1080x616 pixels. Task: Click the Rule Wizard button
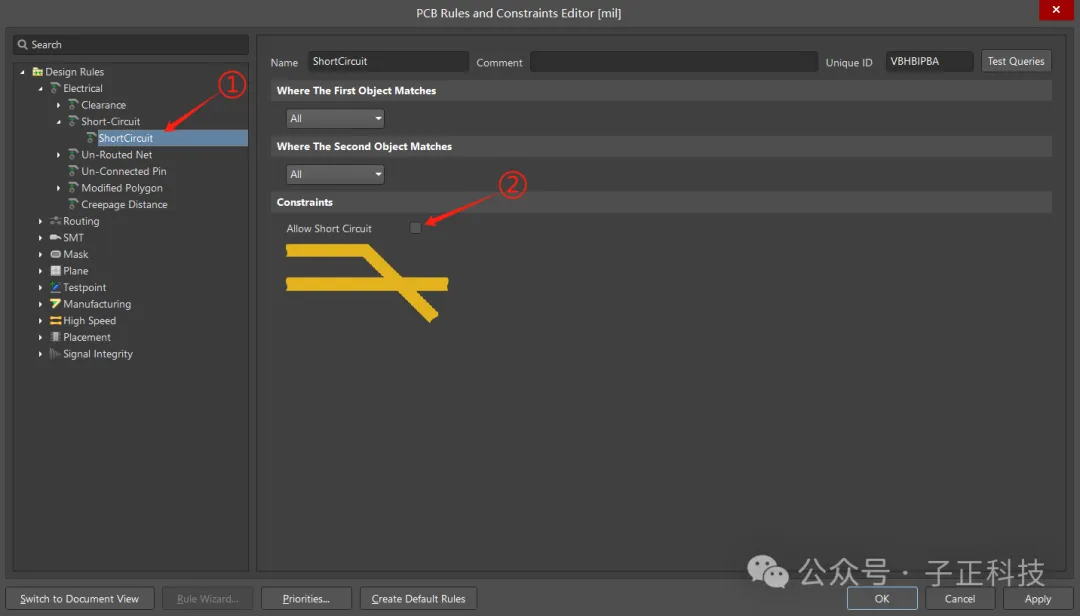point(207,599)
